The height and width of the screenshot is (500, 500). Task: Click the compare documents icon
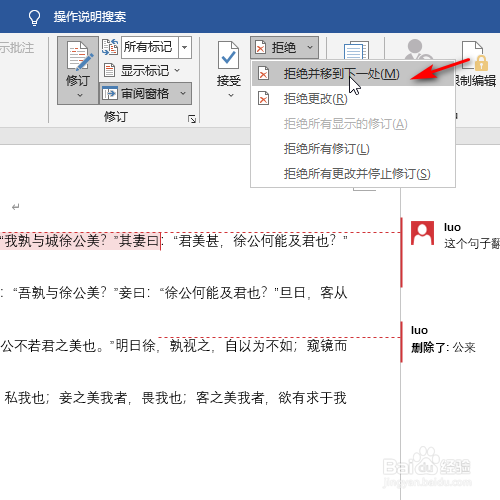[356, 50]
